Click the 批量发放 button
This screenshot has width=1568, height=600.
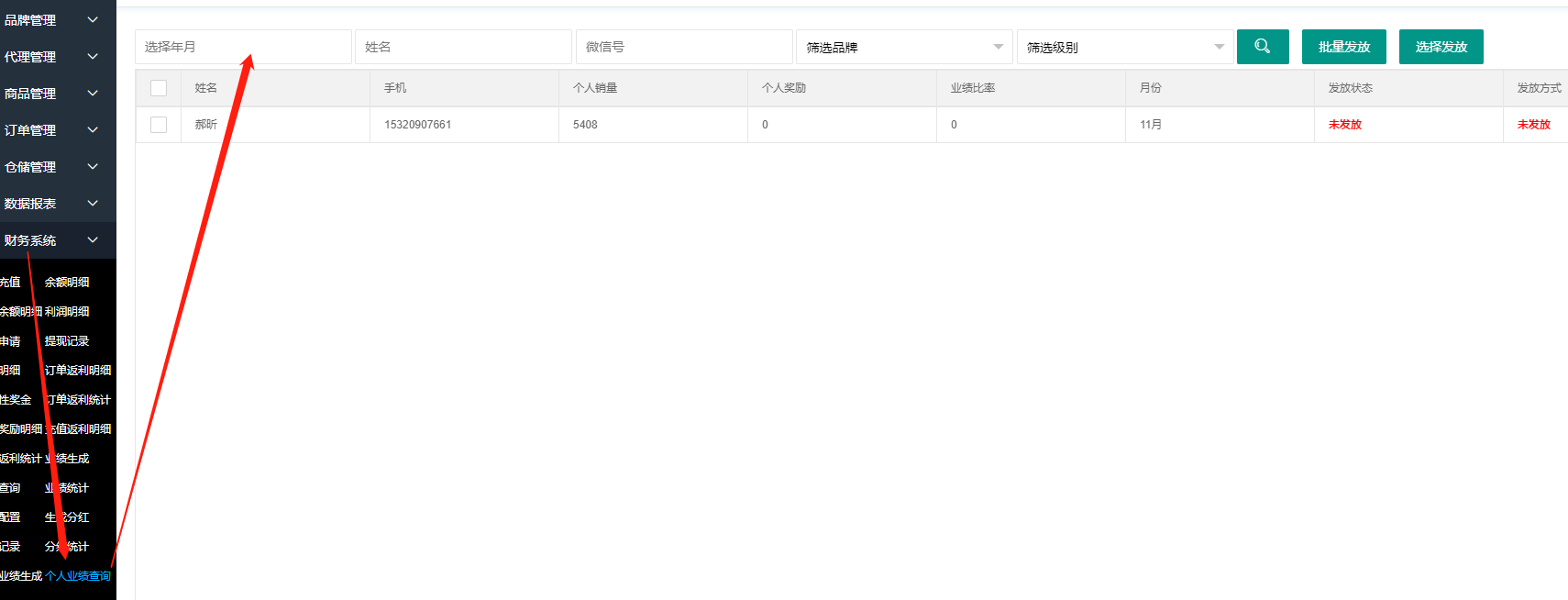point(1343,47)
